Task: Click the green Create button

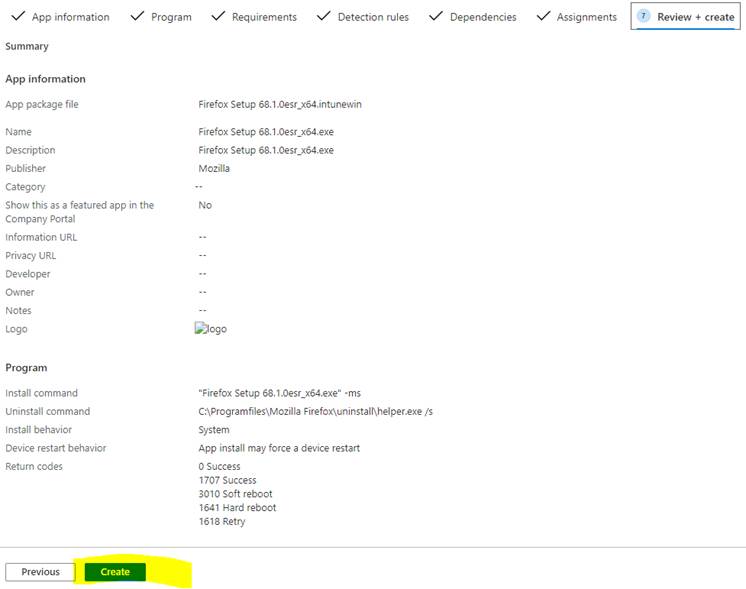Action: 115,572
